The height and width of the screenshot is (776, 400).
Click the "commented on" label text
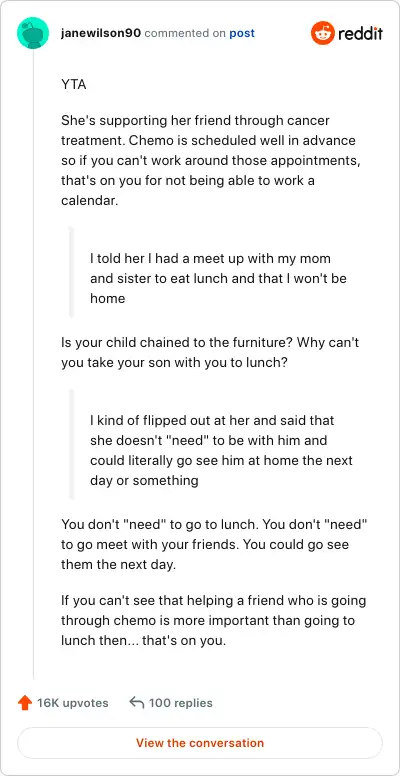click(185, 34)
